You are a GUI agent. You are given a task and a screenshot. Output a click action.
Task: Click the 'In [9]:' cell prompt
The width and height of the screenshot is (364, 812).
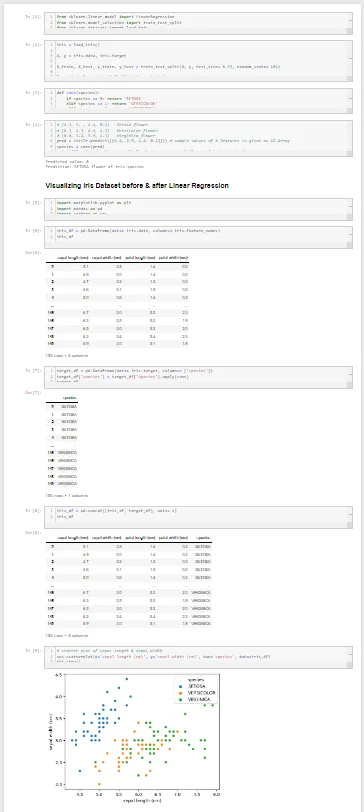pyautogui.click(x=34, y=650)
